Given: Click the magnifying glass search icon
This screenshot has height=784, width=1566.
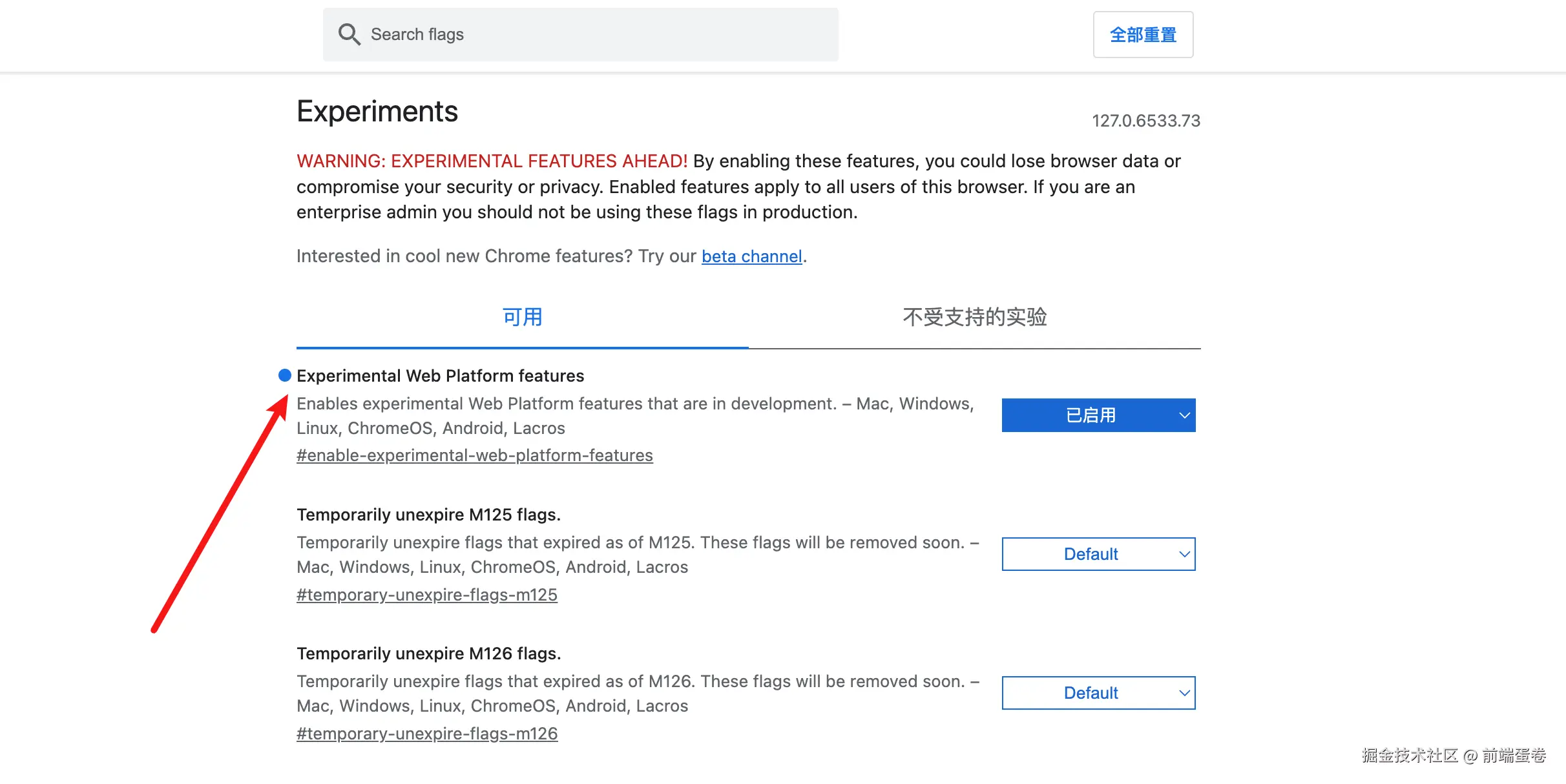Looking at the screenshot, I should (349, 34).
